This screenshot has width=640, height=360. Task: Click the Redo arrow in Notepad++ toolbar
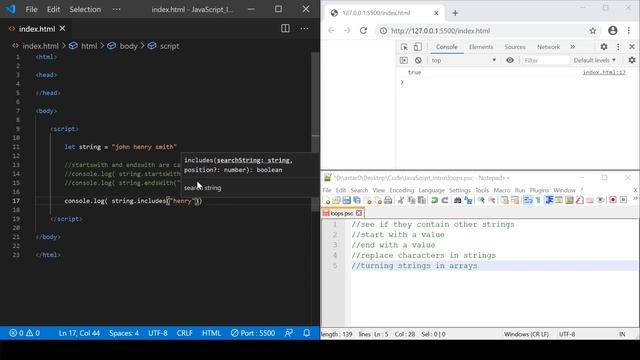[x=445, y=200]
